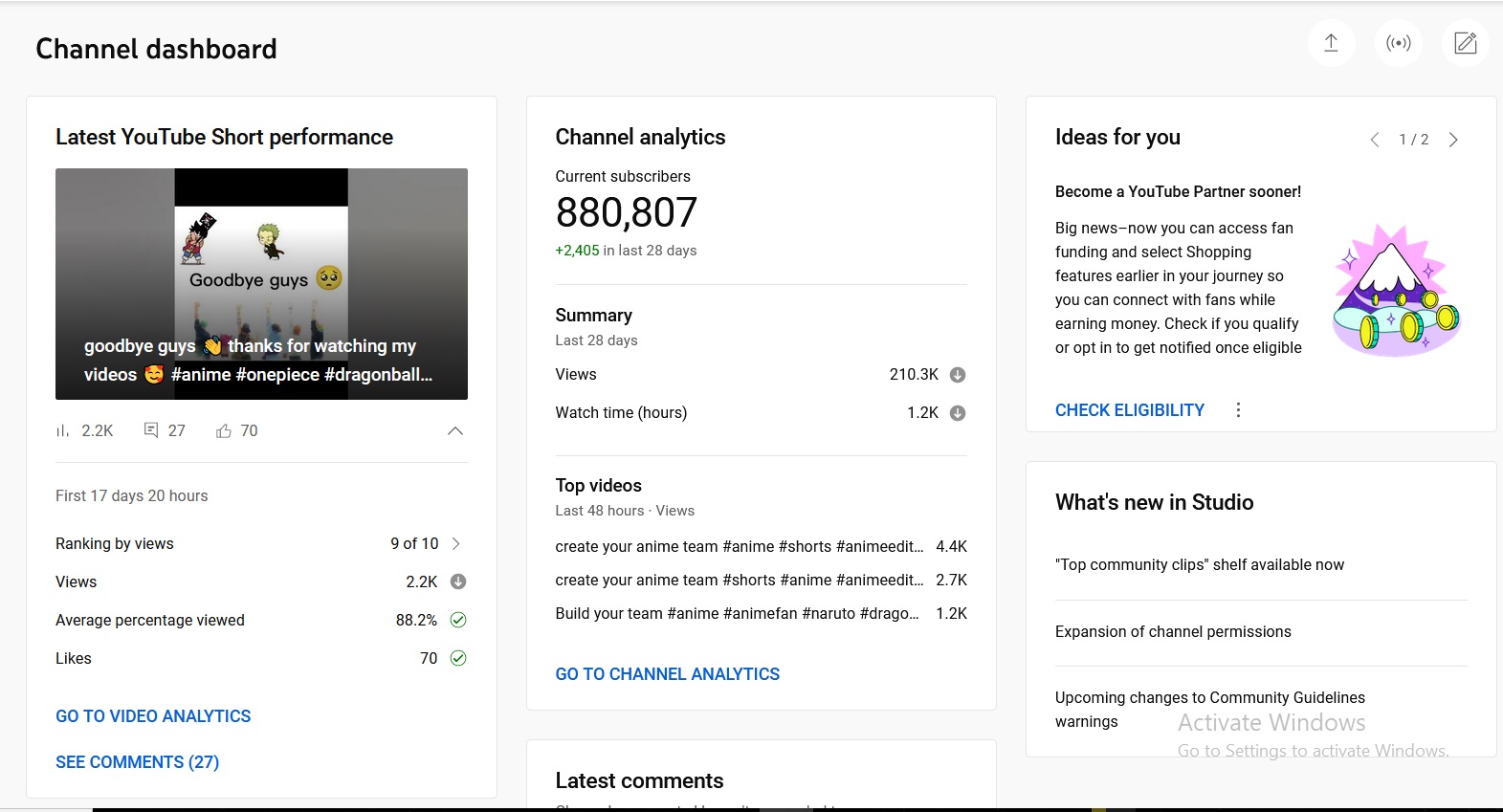The width and height of the screenshot is (1503, 812).
Task: Click the upload videos icon
Action: 1331,43
